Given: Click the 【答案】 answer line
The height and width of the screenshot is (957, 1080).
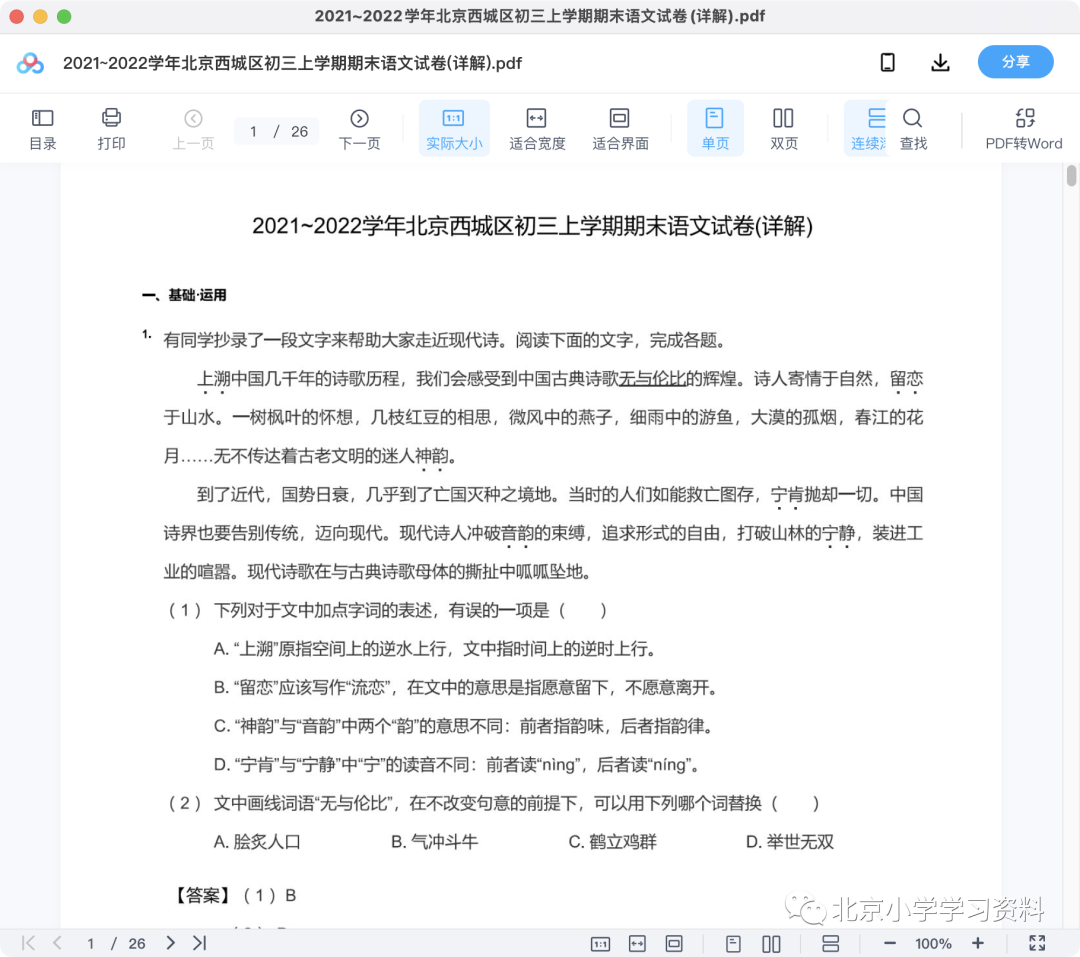Looking at the screenshot, I should click(x=233, y=896).
